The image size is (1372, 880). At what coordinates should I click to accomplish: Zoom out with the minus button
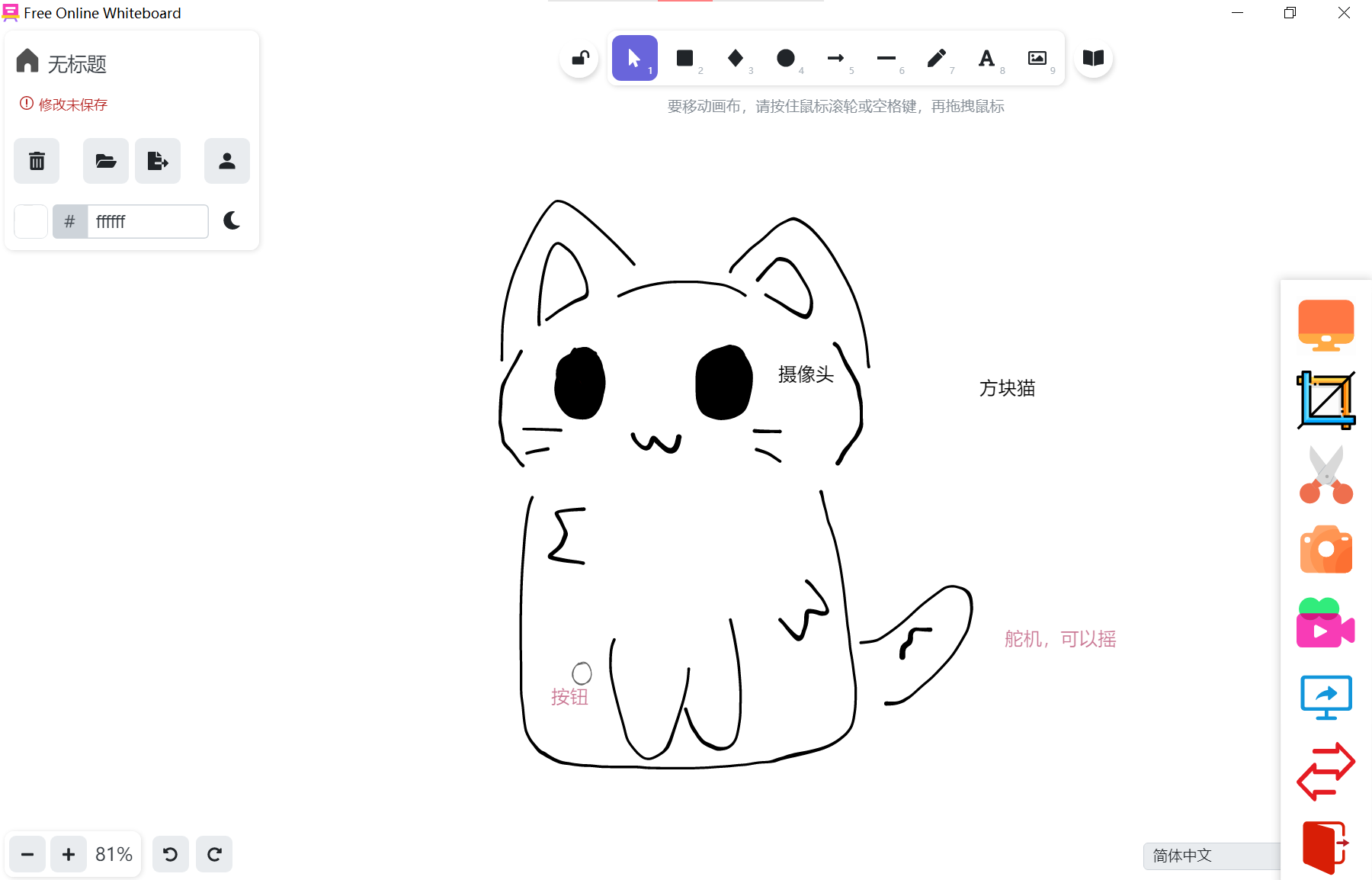click(27, 854)
